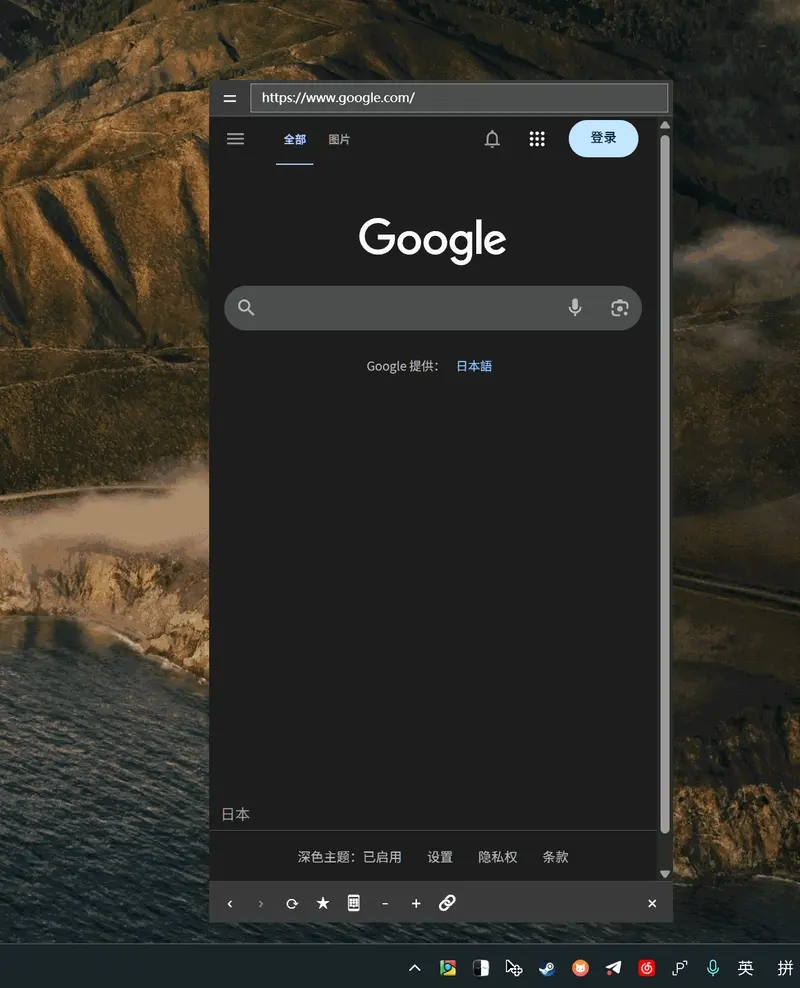
Task: Click the scrollbar up arrow
Action: pos(665,125)
